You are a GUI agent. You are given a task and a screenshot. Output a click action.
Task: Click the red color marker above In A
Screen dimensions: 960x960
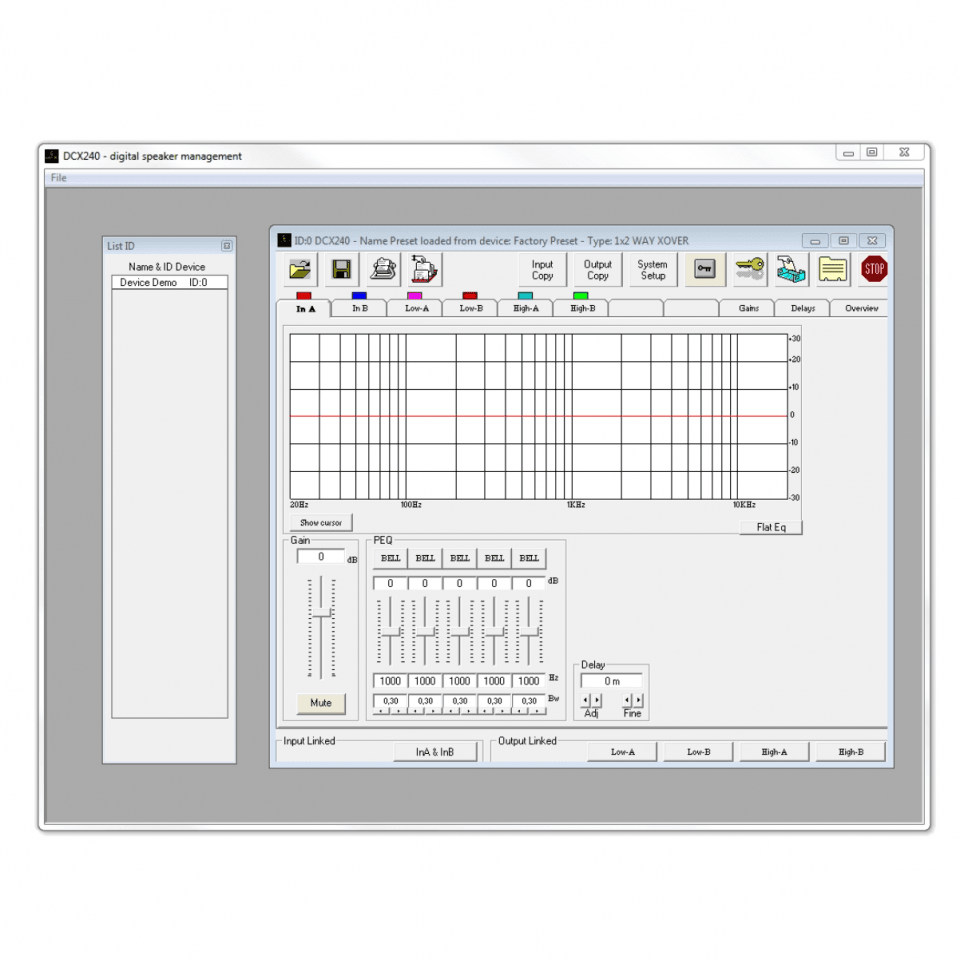point(304,296)
